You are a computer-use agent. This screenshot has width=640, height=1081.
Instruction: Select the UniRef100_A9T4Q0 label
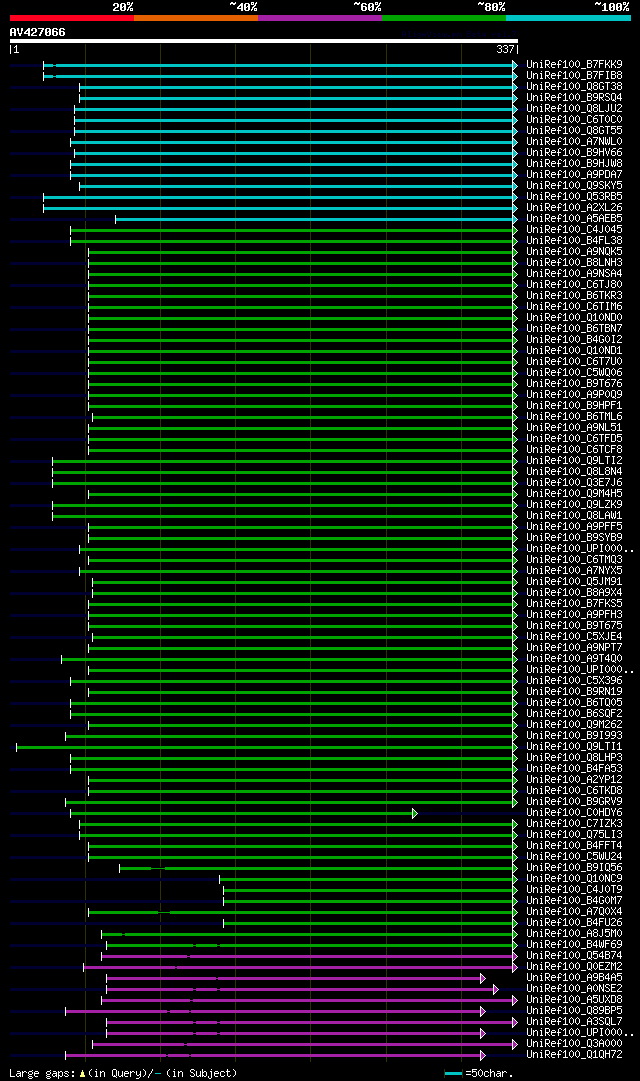[574, 659]
